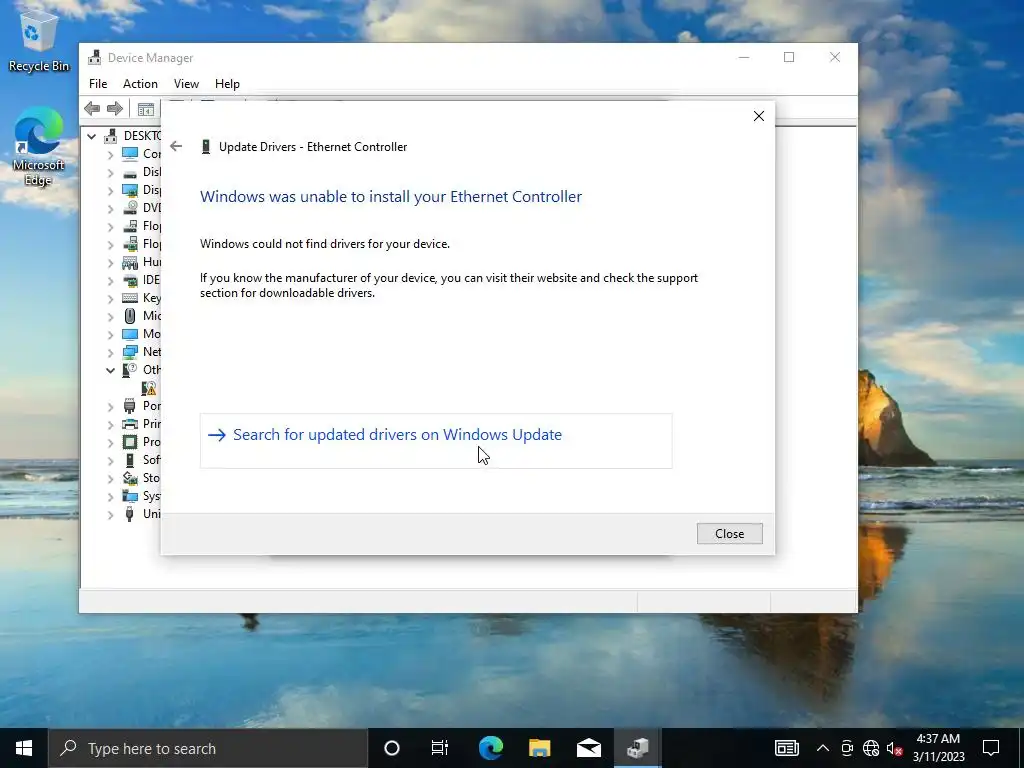The image size is (1024, 768).
Task: Select the Mice category icon
Action: coord(130,315)
